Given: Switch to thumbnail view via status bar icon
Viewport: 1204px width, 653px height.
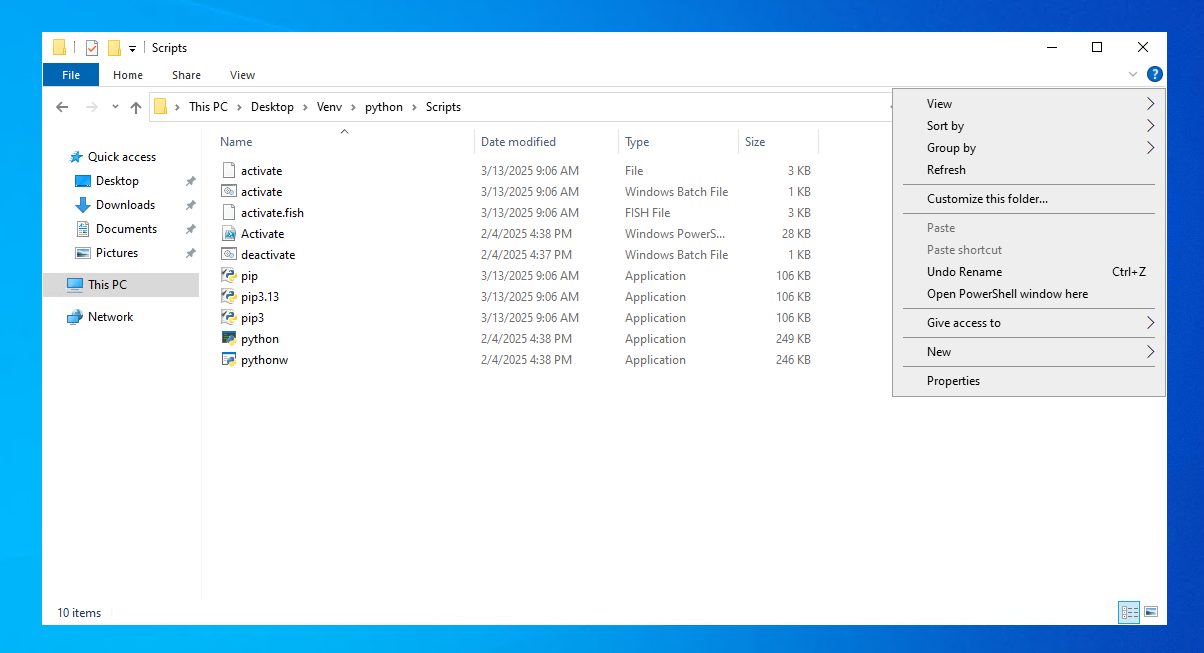Looking at the screenshot, I should [x=1152, y=612].
